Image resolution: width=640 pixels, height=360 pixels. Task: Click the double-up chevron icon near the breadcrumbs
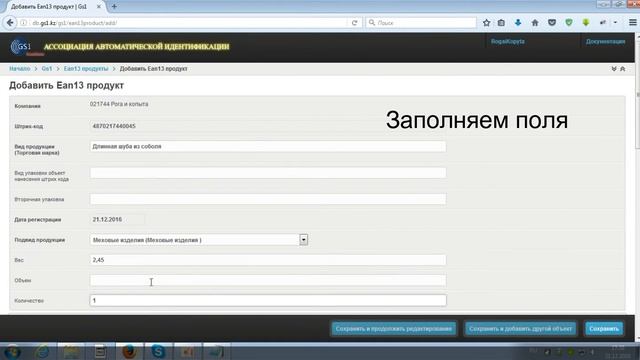623,69
